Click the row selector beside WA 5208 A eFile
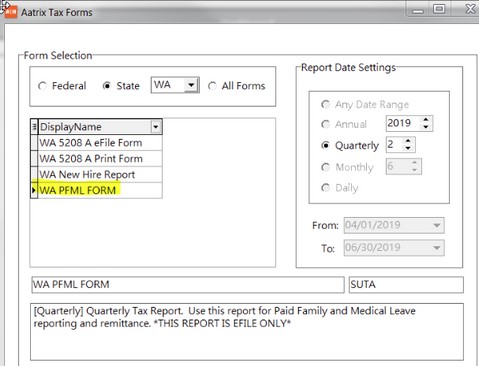The image size is (479, 367). [x=34, y=143]
